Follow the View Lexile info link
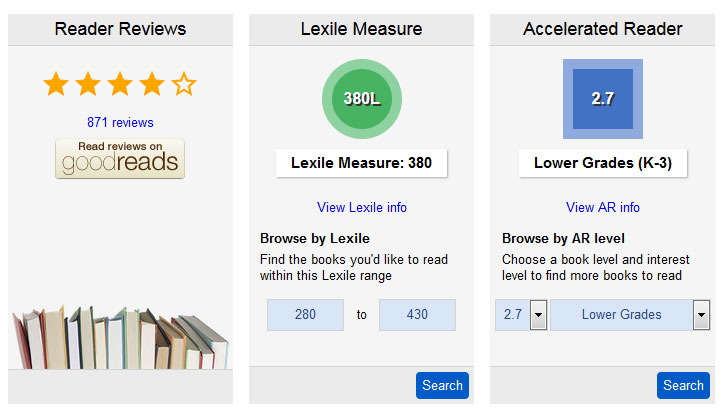Image resolution: width=724 pixels, height=415 pixels. [361, 208]
